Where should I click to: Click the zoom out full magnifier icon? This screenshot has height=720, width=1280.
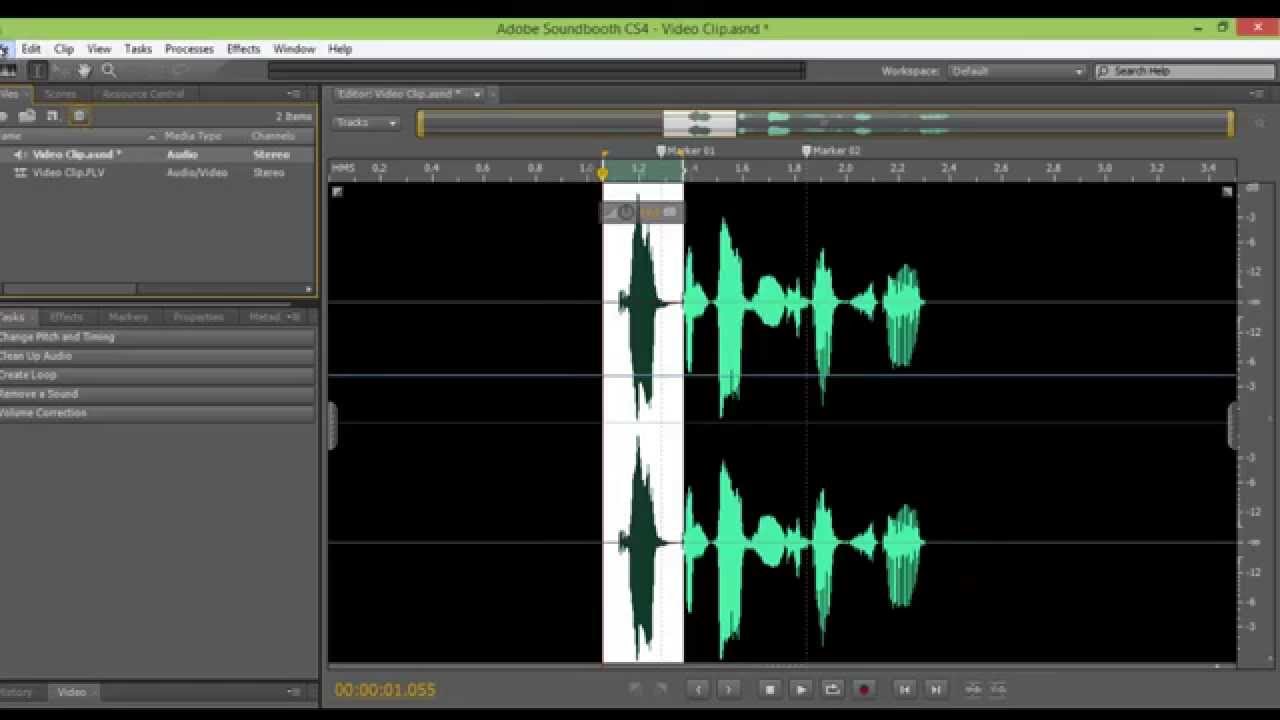click(x=1259, y=123)
